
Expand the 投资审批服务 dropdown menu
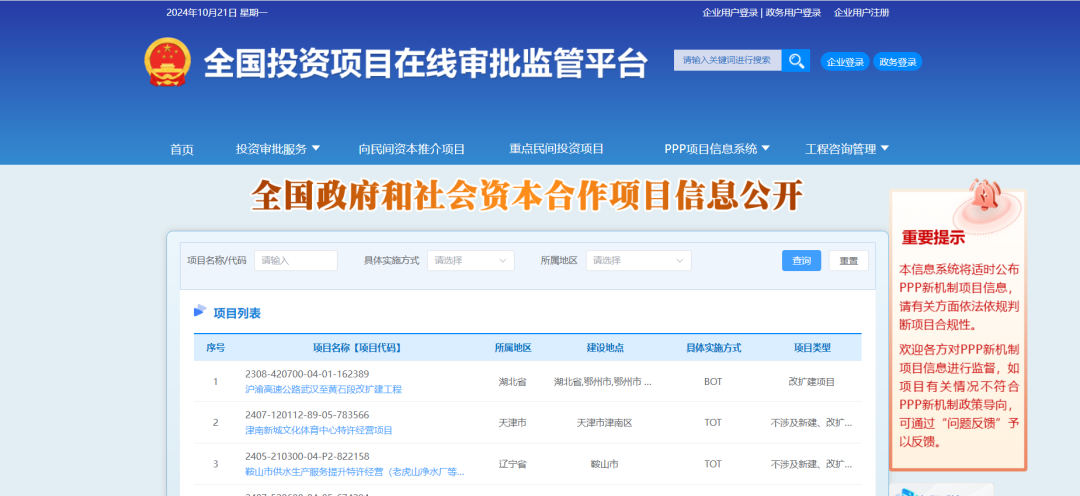point(278,149)
